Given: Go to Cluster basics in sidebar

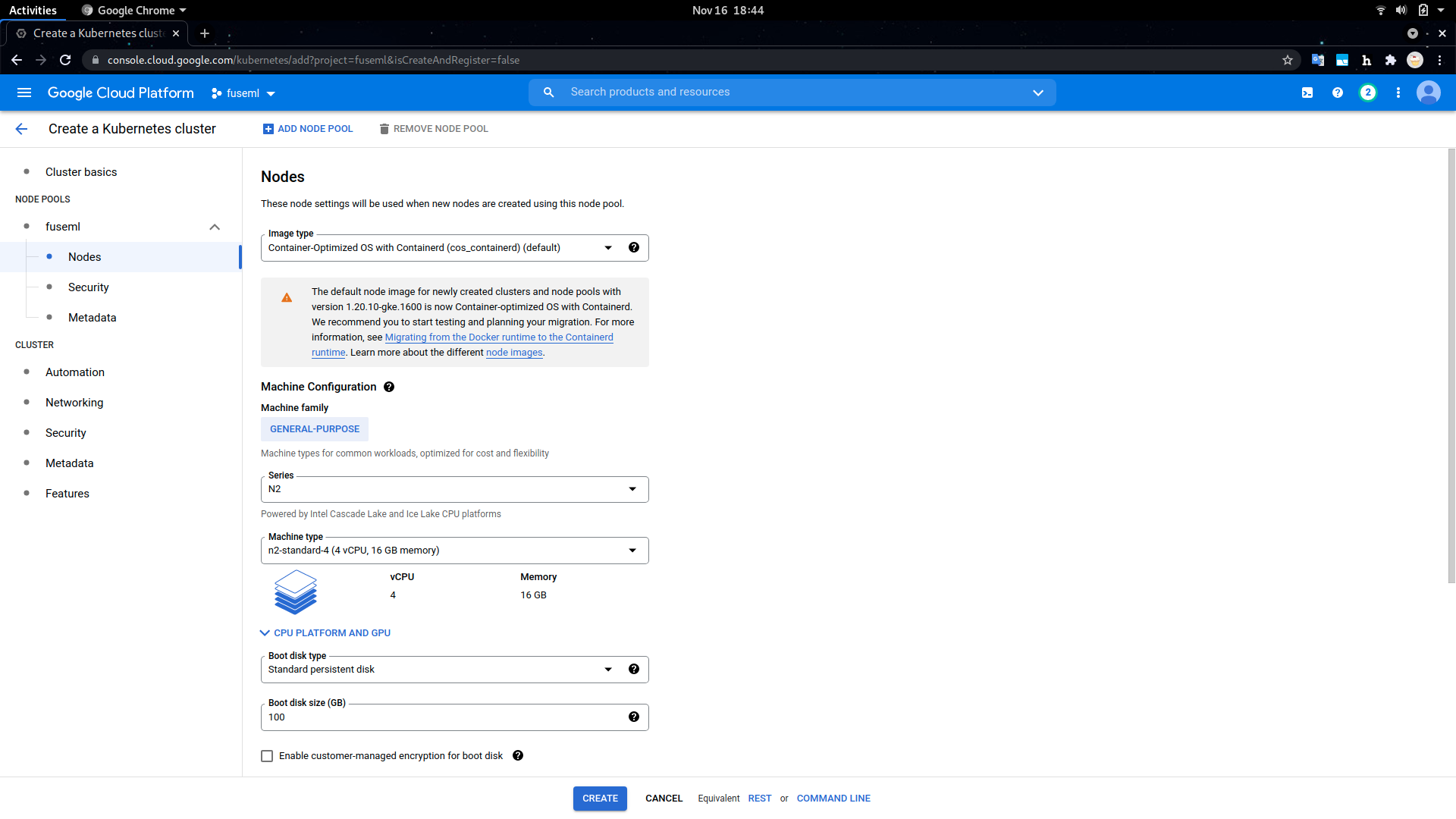Looking at the screenshot, I should 81,172.
